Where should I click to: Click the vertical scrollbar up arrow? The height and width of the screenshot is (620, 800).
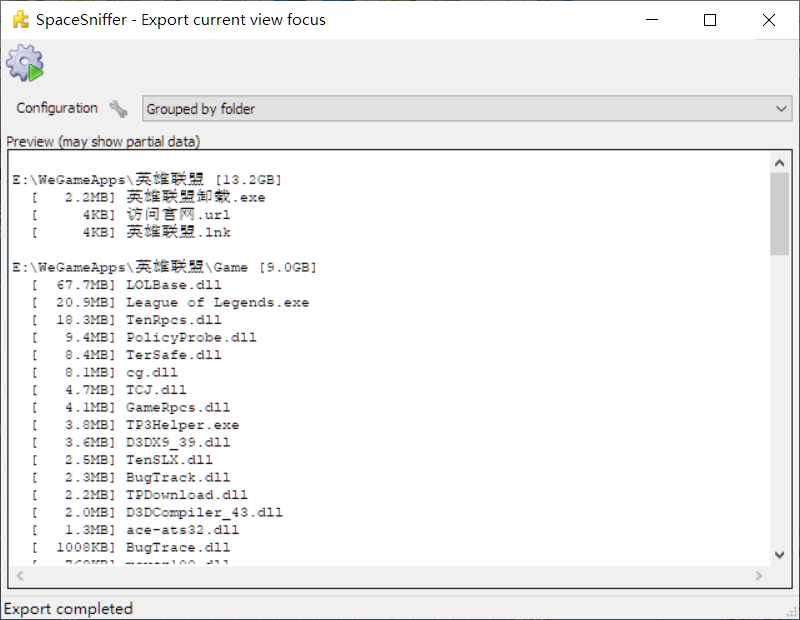[779, 163]
